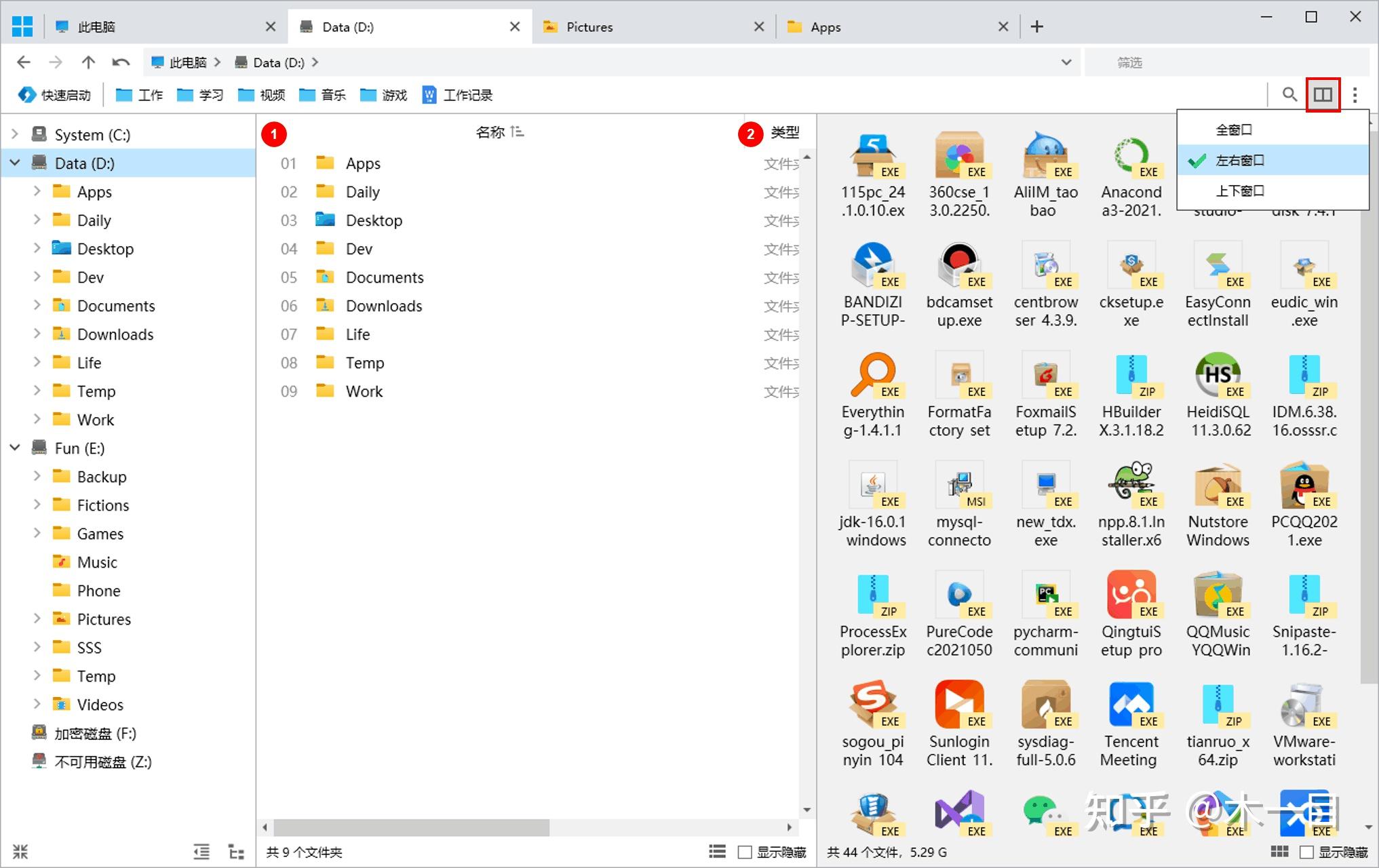Open the 工作记录 document shortcut
1379x868 pixels.
tap(457, 95)
